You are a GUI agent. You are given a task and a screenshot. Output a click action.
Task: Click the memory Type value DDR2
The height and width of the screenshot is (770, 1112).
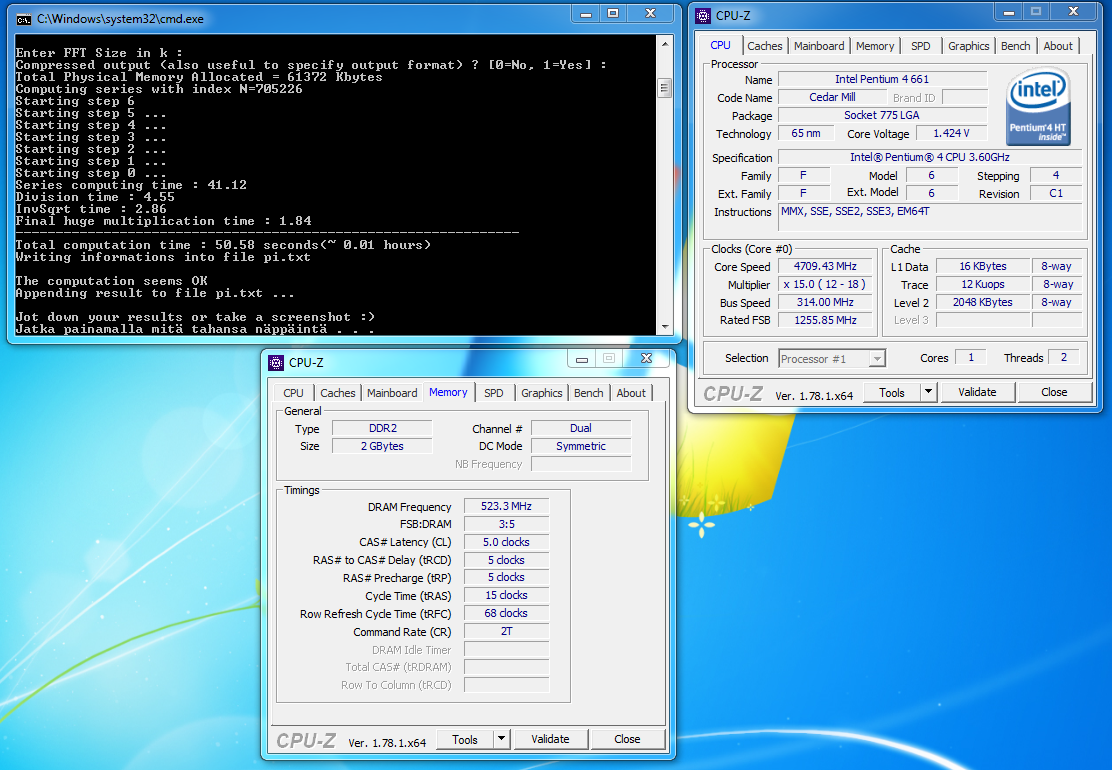click(x=382, y=428)
